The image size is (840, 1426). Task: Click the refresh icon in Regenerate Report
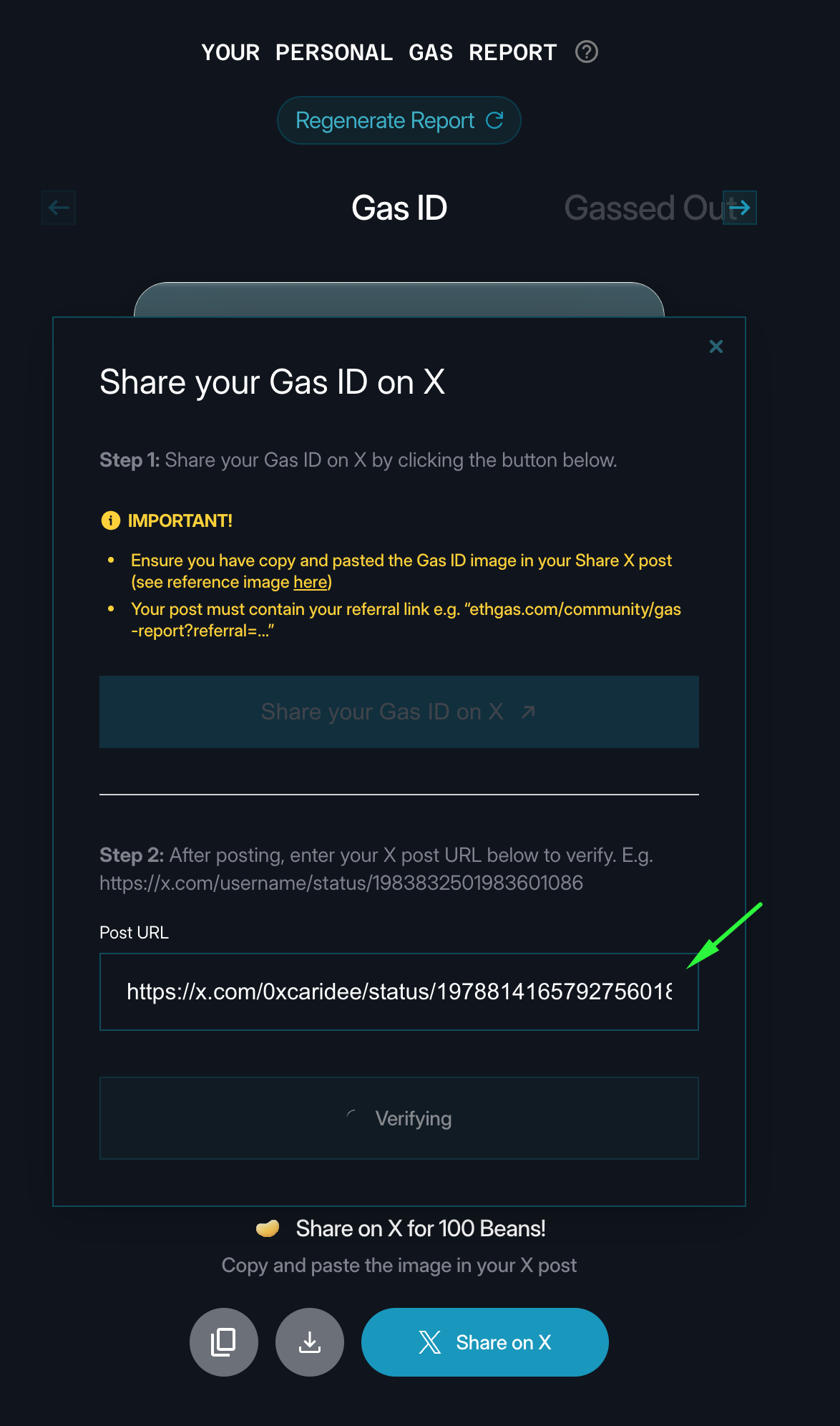tap(494, 120)
